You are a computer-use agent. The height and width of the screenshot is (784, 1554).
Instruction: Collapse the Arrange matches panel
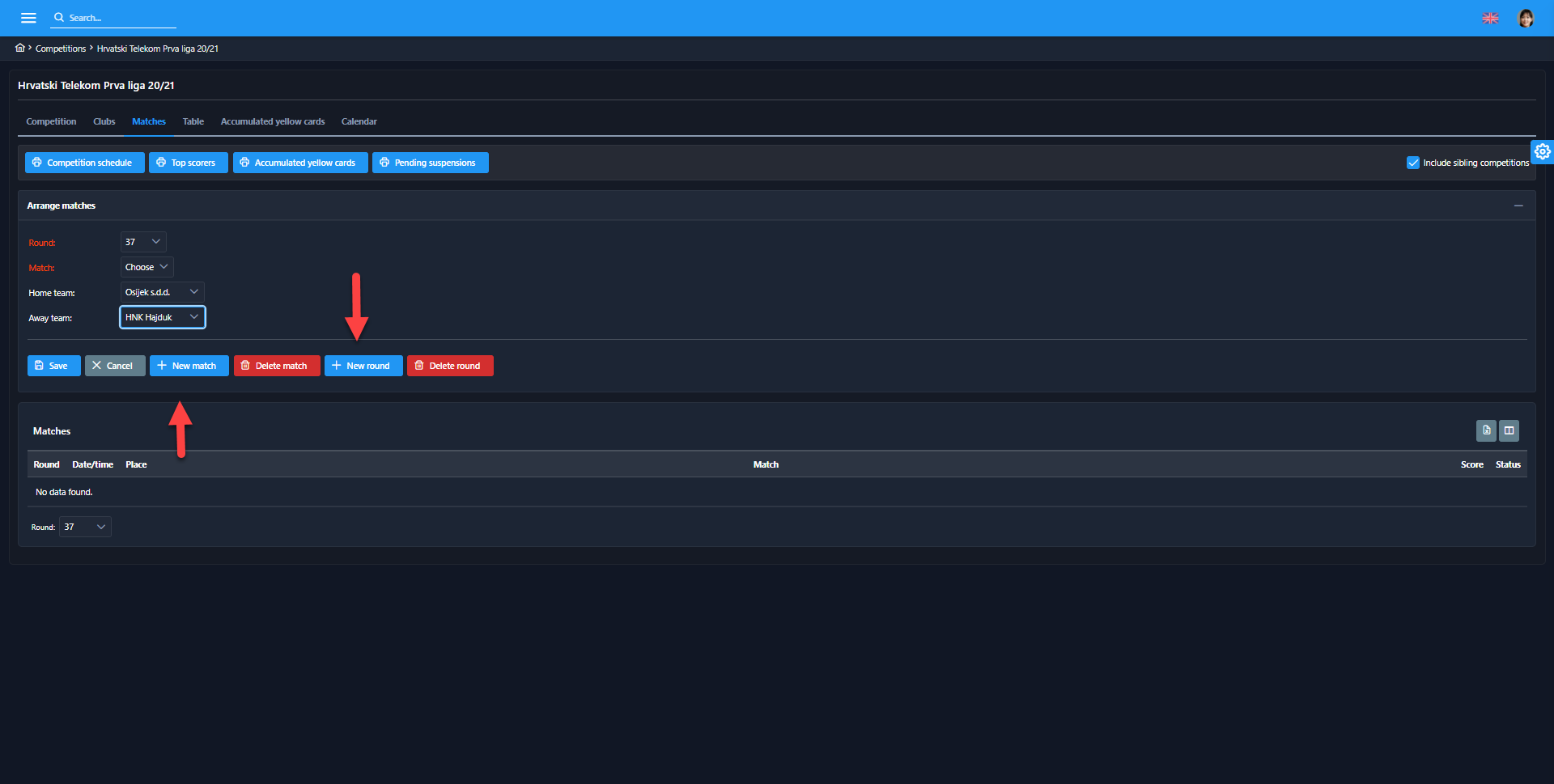click(1518, 206)
